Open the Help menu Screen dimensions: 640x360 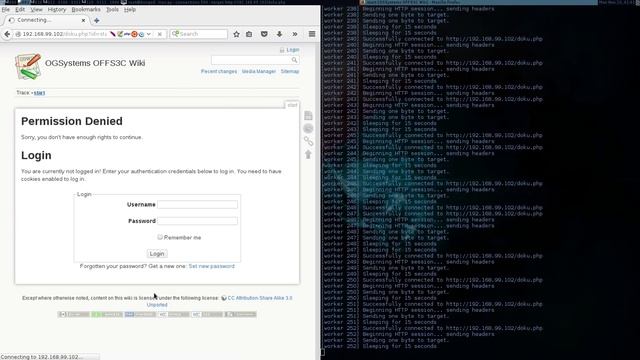coord(130,9)
